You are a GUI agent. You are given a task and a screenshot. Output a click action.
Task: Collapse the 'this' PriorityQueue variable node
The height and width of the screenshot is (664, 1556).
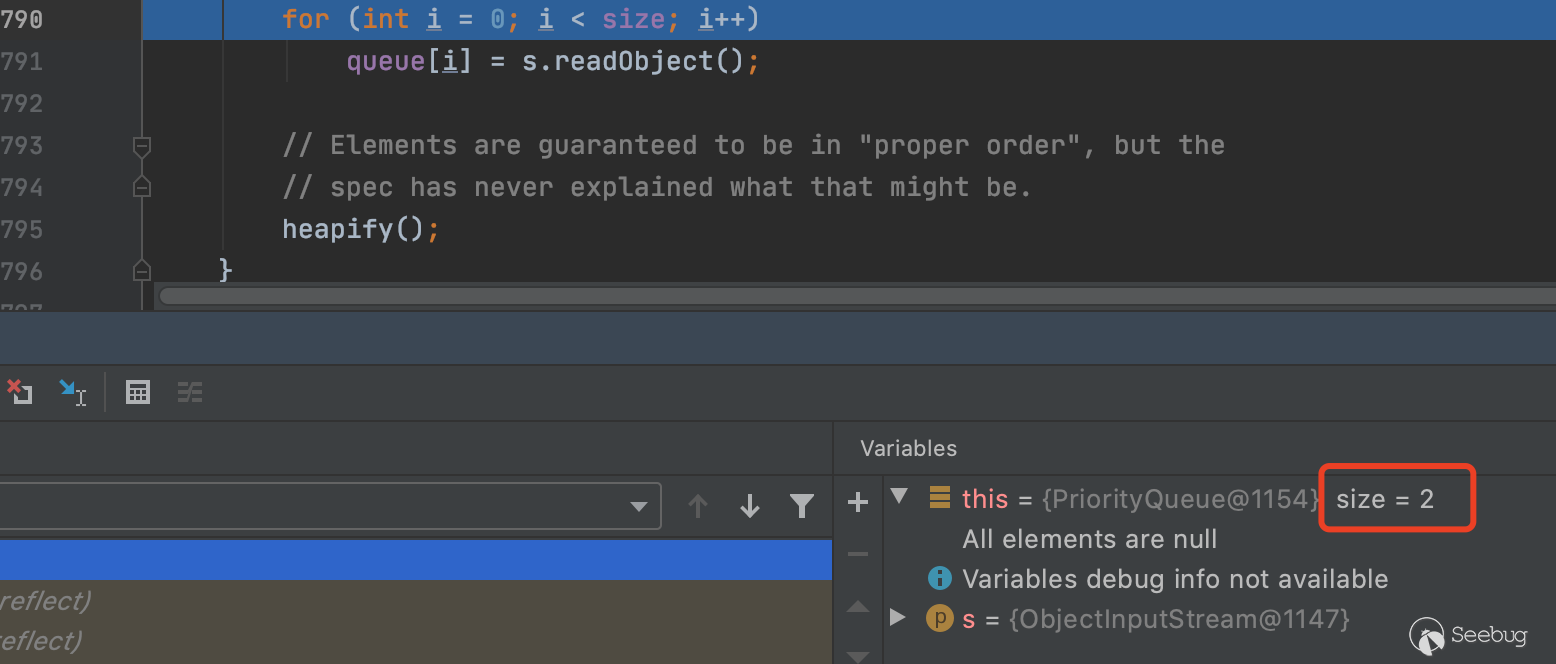(x=899, y=496)
